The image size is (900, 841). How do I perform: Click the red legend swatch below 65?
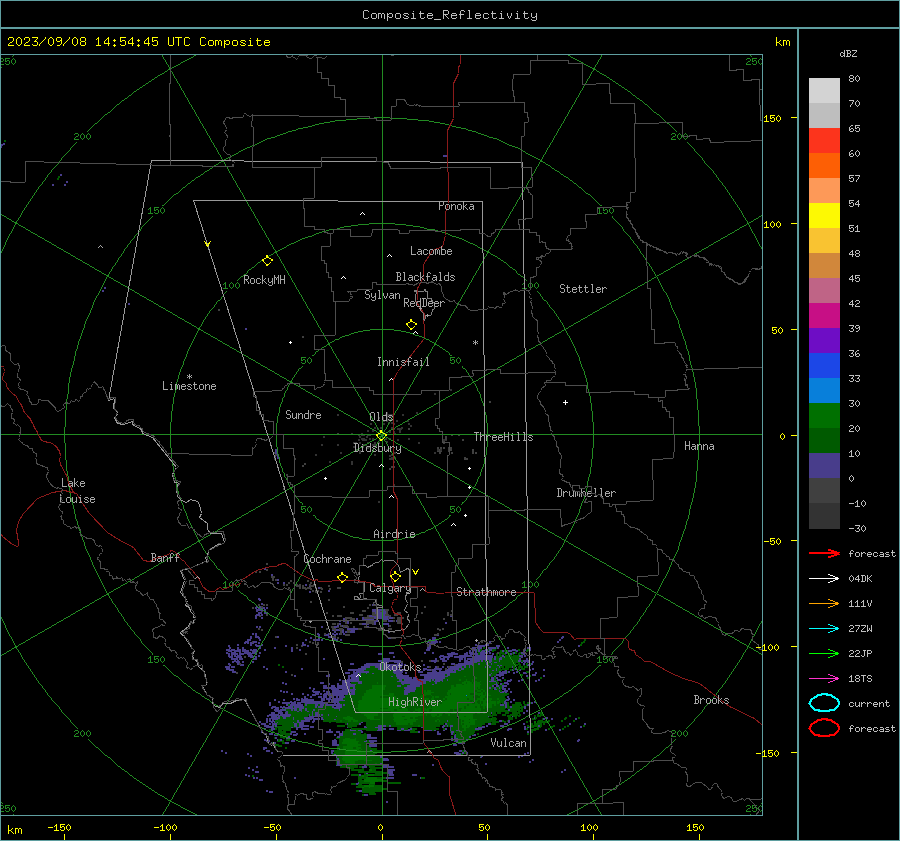tap(824, 140)
